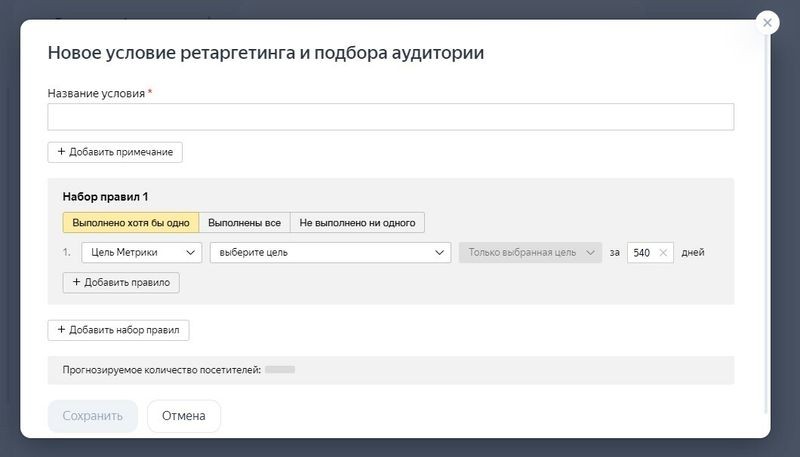Close the retargeting condition dialog
Screen dimensions: 800x457
(x=767, y=23)
